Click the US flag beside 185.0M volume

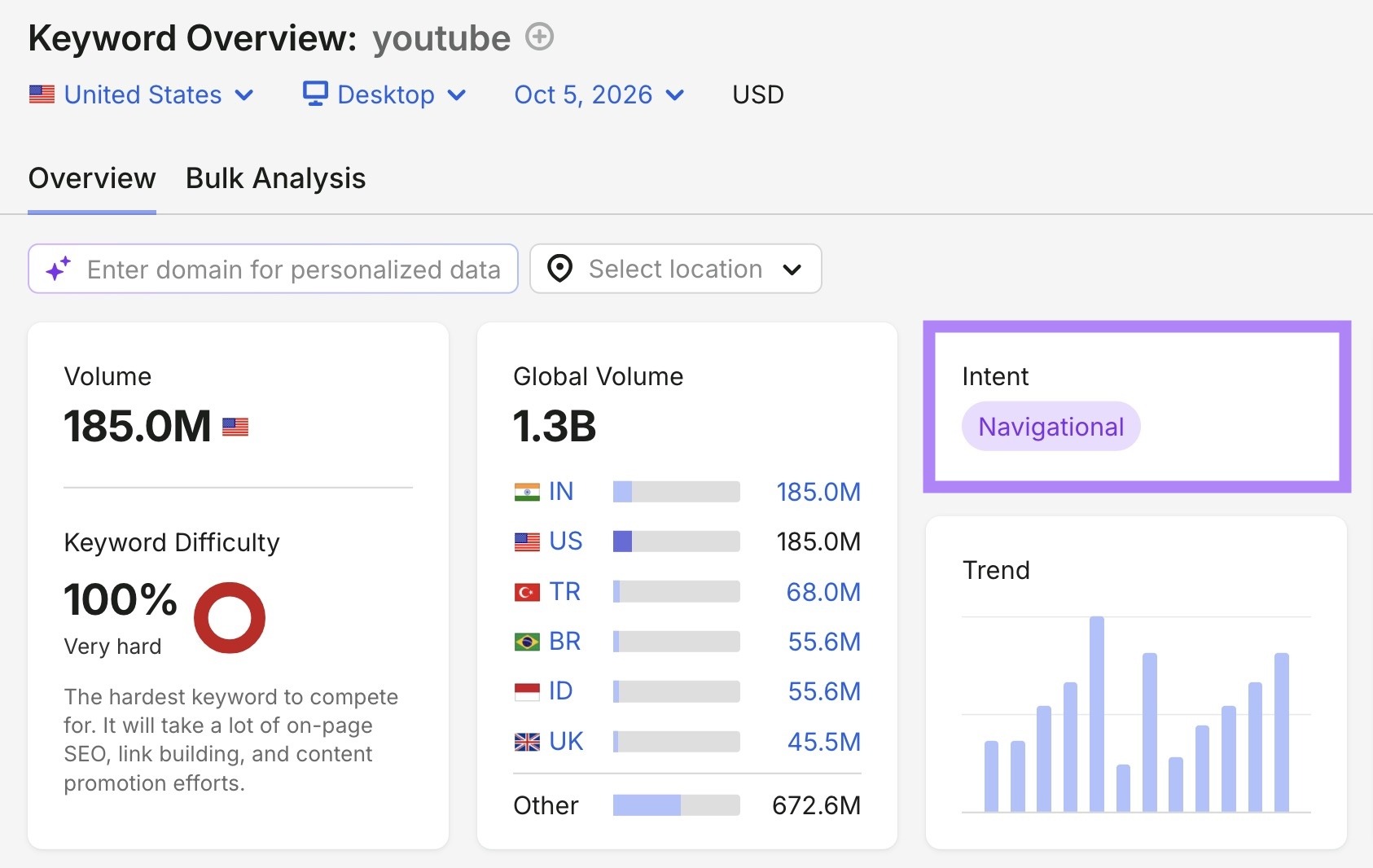(235, 427)
